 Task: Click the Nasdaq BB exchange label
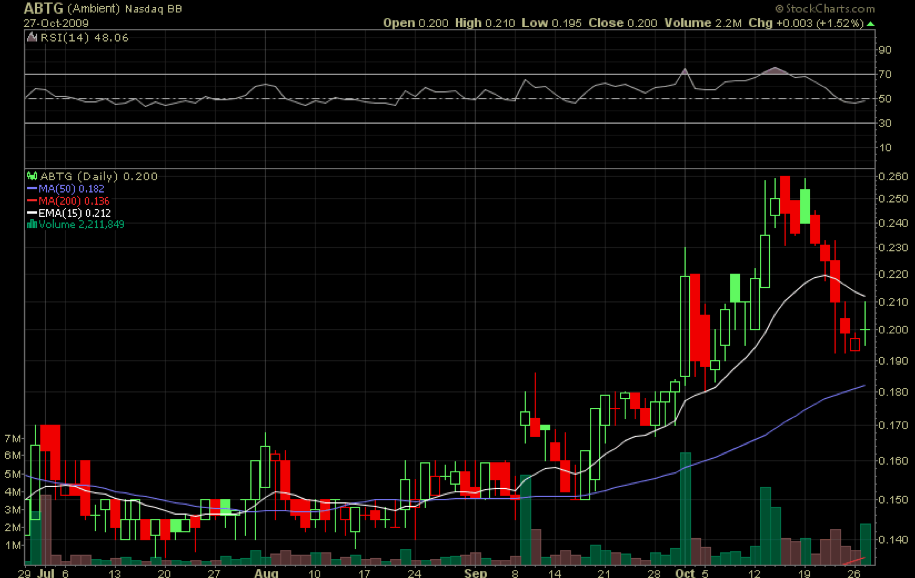(153, 9)
